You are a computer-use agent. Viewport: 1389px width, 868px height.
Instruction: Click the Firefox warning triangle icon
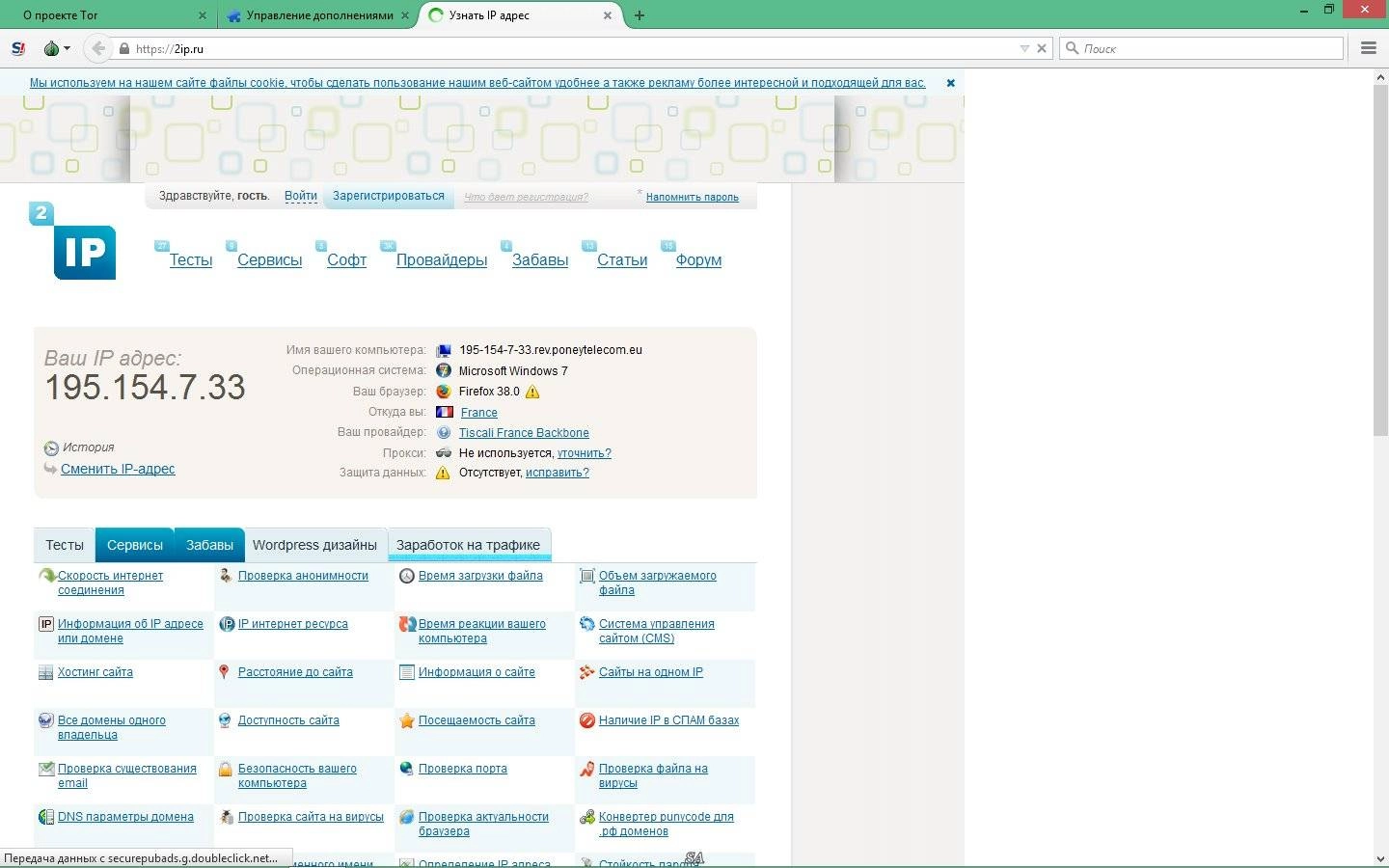point(532,392)
